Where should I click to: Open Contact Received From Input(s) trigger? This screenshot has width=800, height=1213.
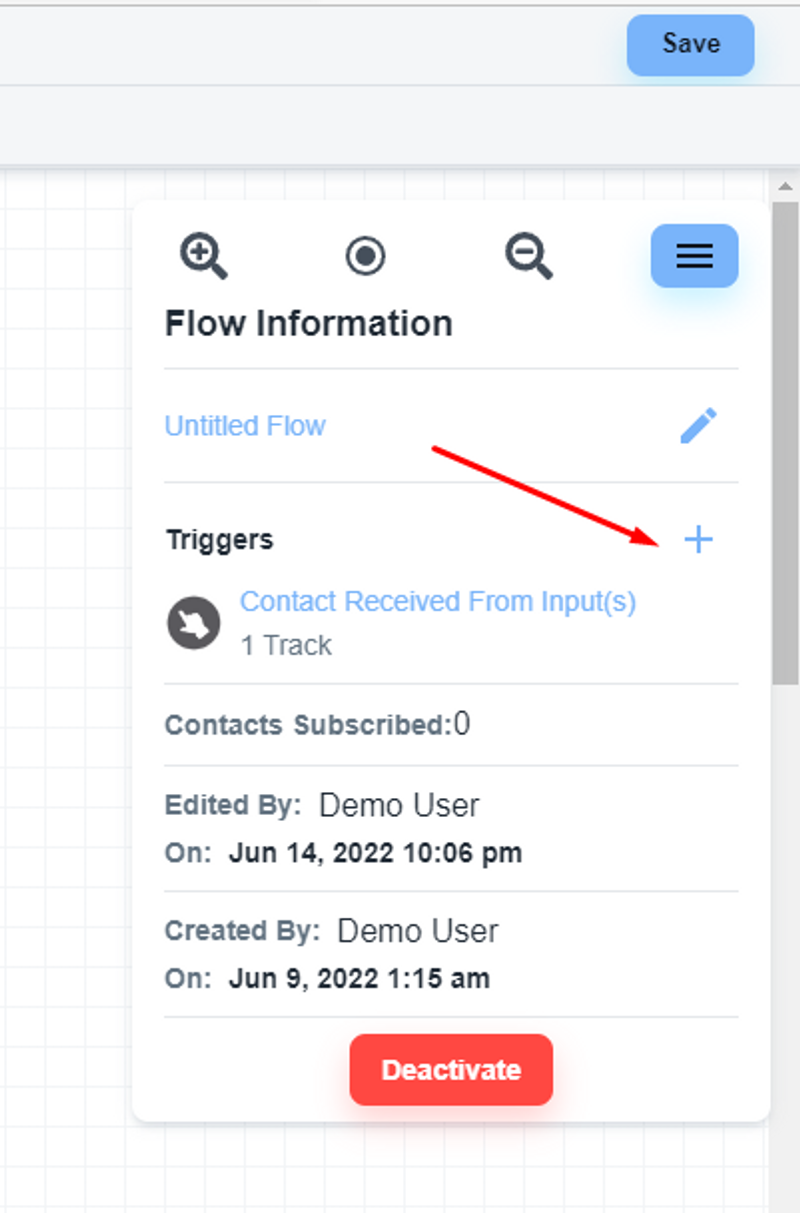point(438,602)
